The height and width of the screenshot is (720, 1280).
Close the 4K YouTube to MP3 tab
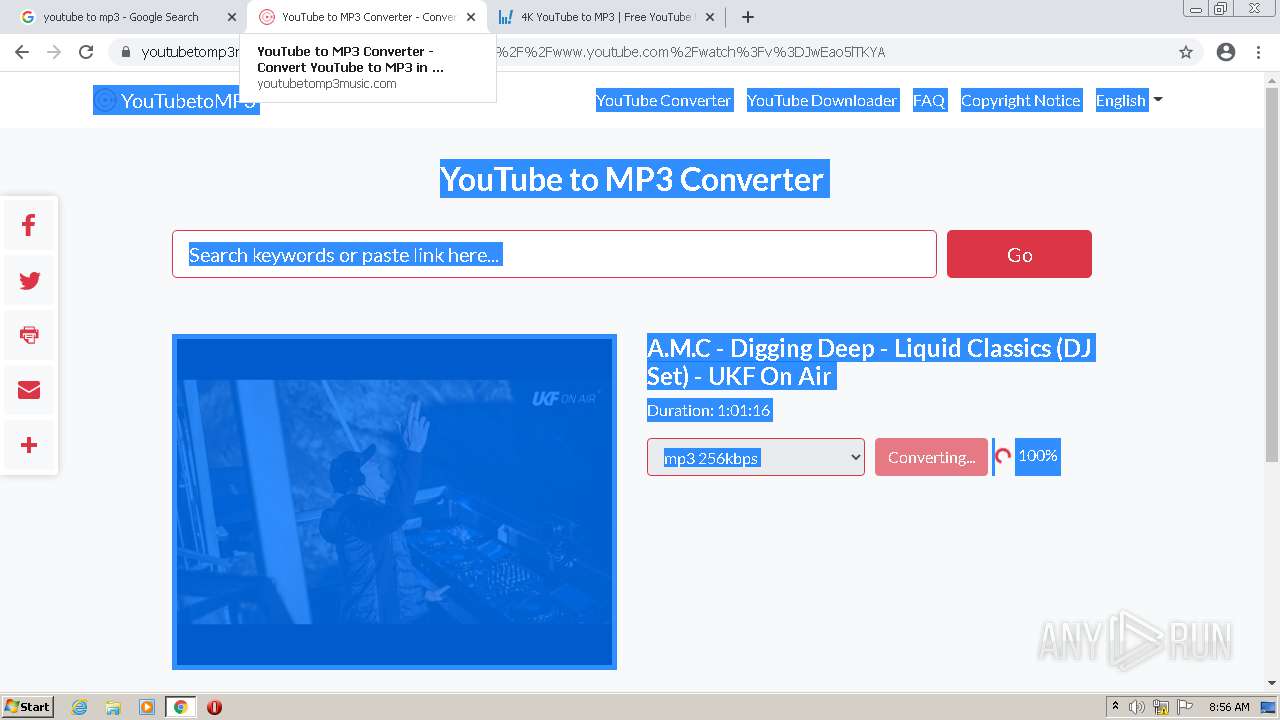710,17
